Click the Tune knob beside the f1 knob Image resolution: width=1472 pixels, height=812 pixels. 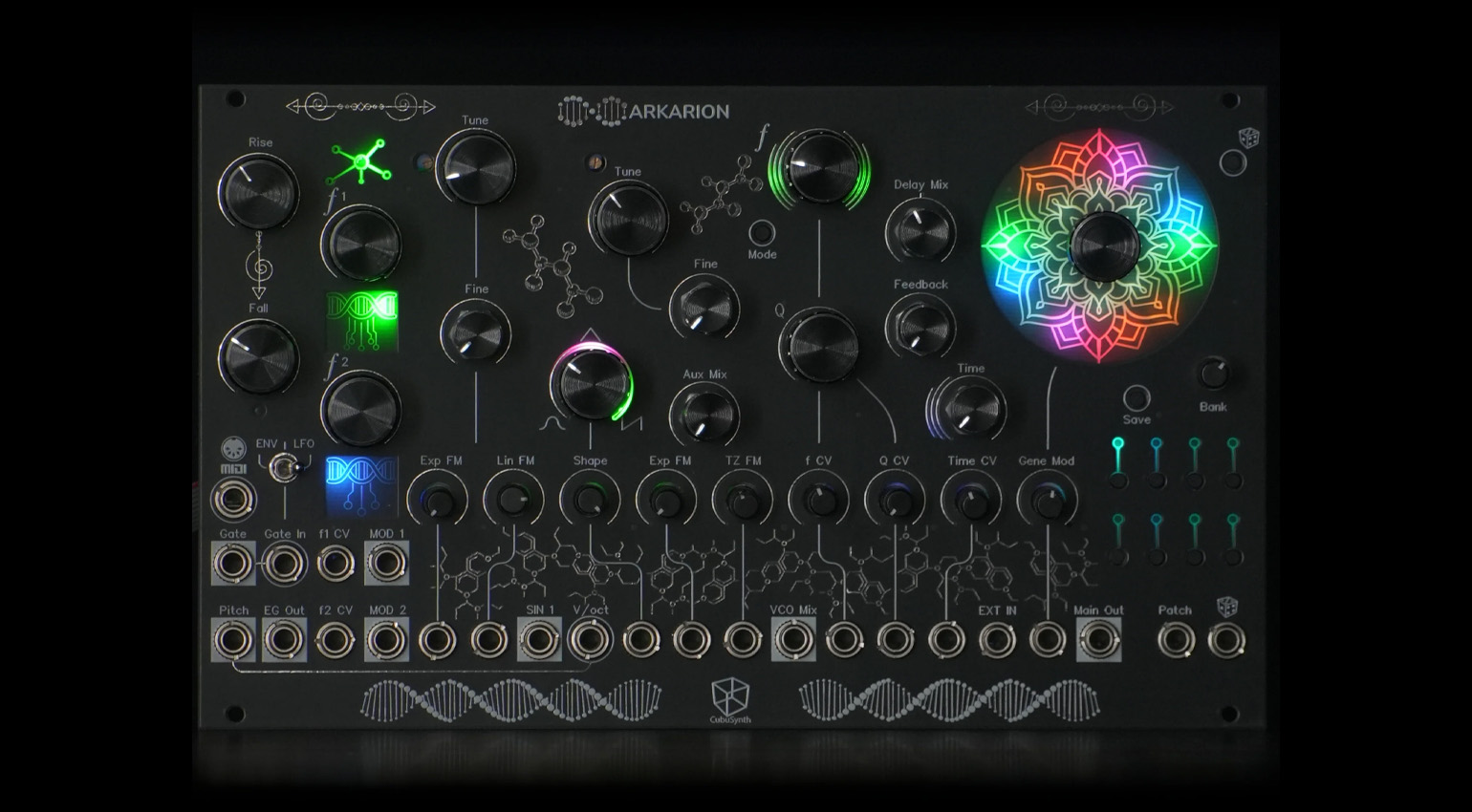[475, 168]
